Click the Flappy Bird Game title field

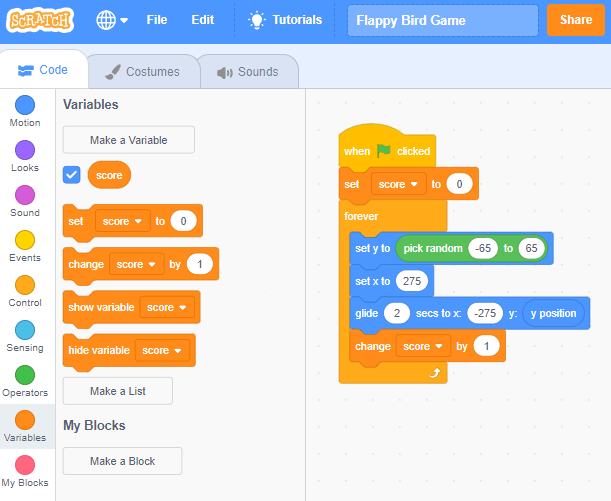click(441, 20)
